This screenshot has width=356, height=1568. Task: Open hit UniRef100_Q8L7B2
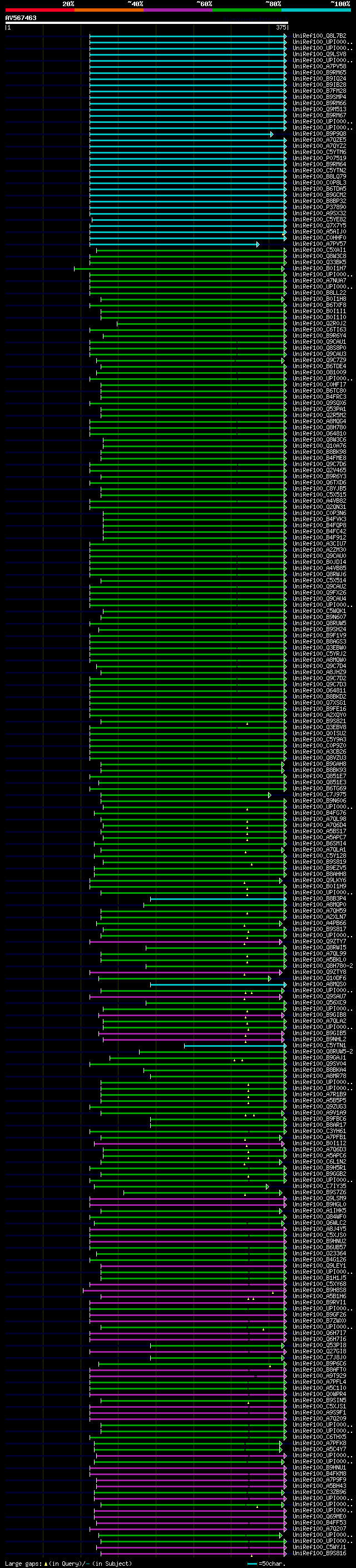(319, 36)
